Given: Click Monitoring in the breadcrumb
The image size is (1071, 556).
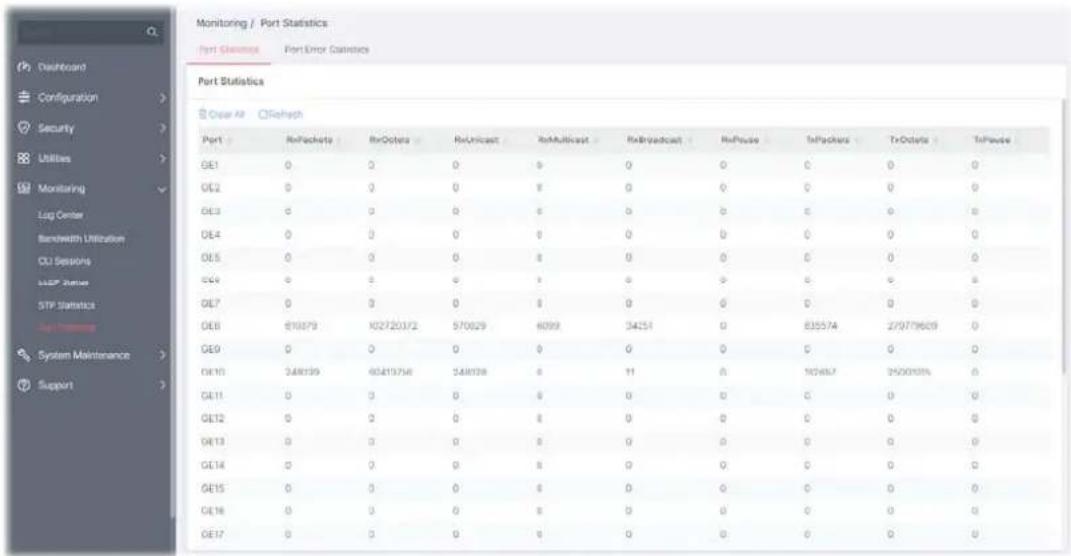Looking at the screenshot, I should (x=221, y=23).
